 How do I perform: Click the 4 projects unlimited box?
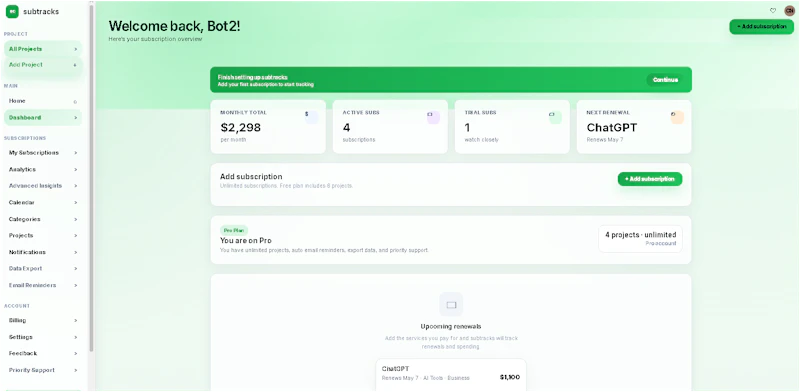click(640, 239)
